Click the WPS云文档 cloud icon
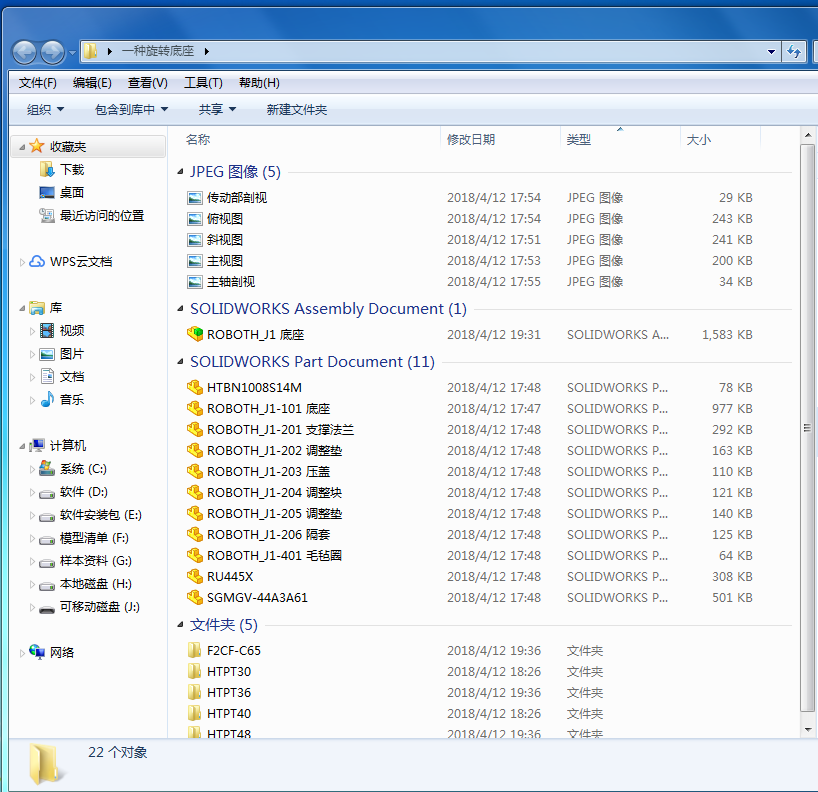 pyautogui.click(x=37, y=261)
